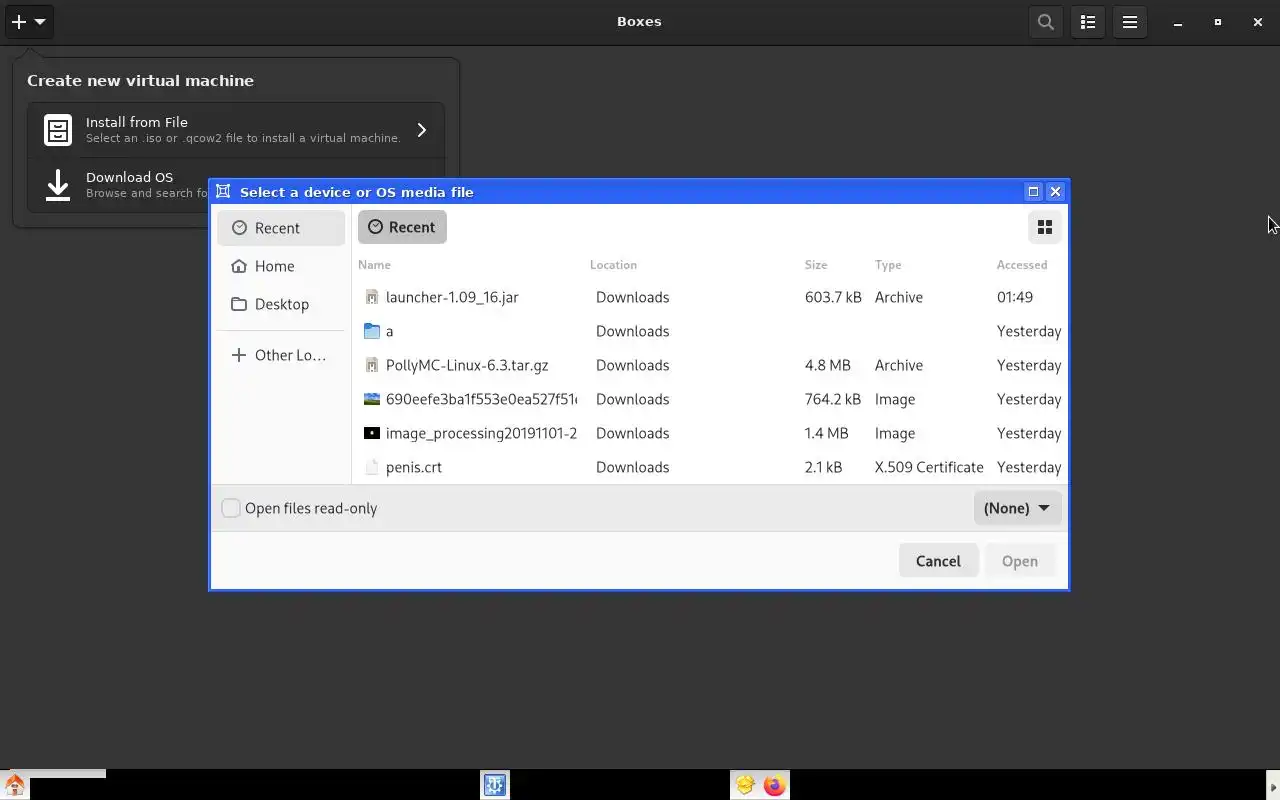Click the yellow taskbar tray icon
Image resolution: width=1280 pixels, height=800 pixels.
click(x=745, y=785)
